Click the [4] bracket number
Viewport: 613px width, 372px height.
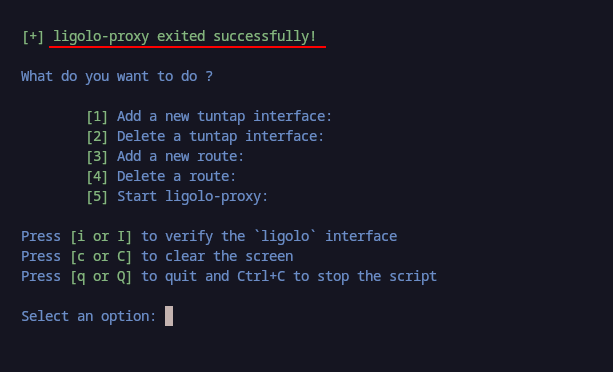pos(97,176)
